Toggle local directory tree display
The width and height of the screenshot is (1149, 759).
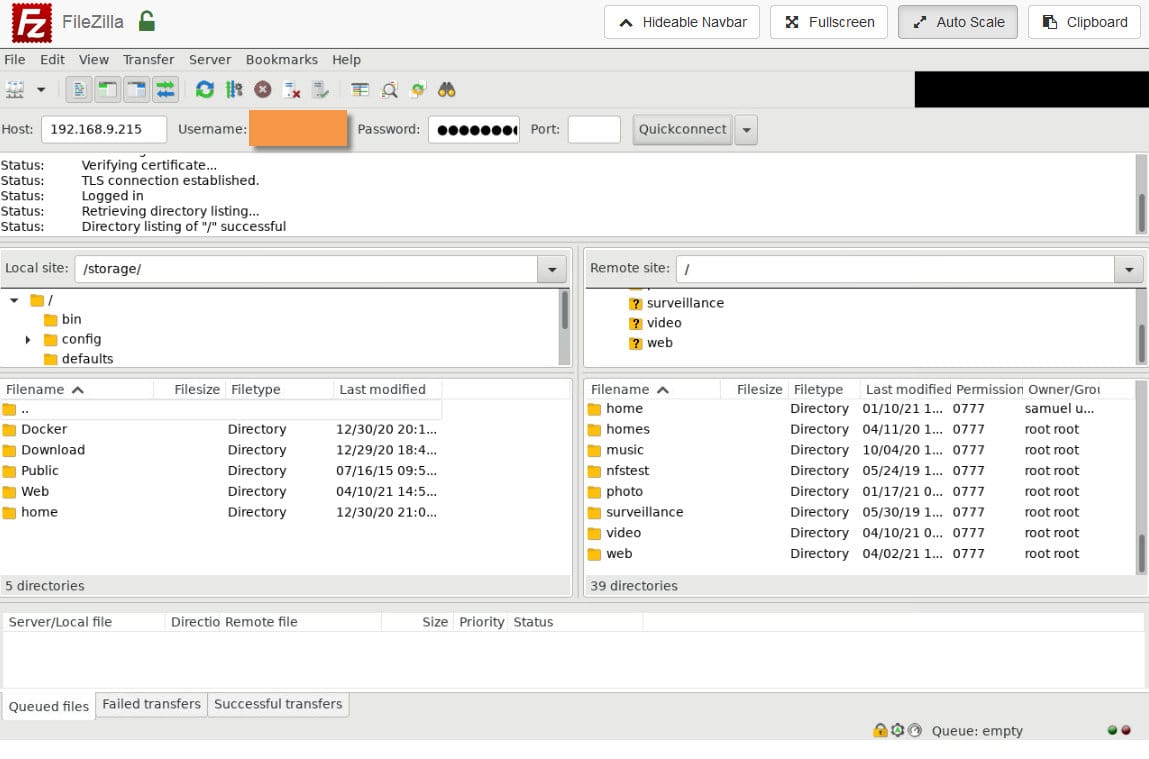point(108,89)
